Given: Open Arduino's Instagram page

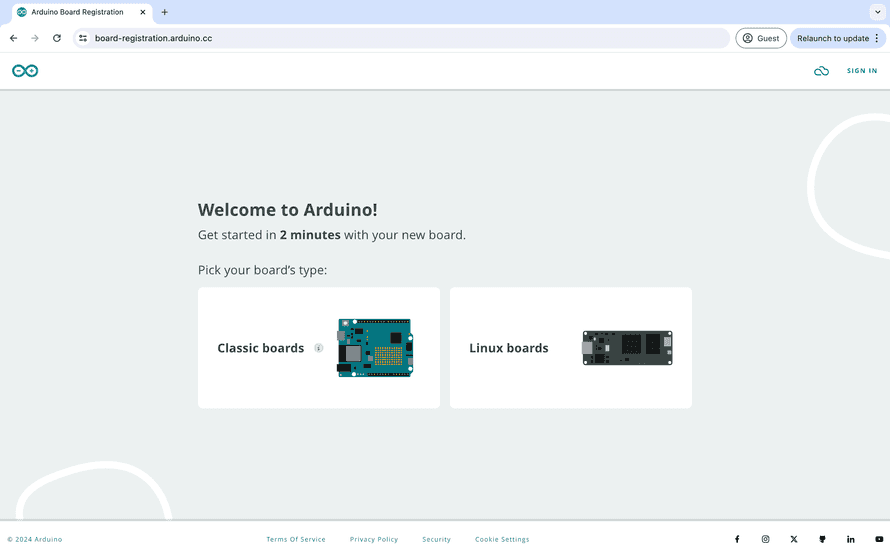Looking at the screenshot, I should coord(766,539).
